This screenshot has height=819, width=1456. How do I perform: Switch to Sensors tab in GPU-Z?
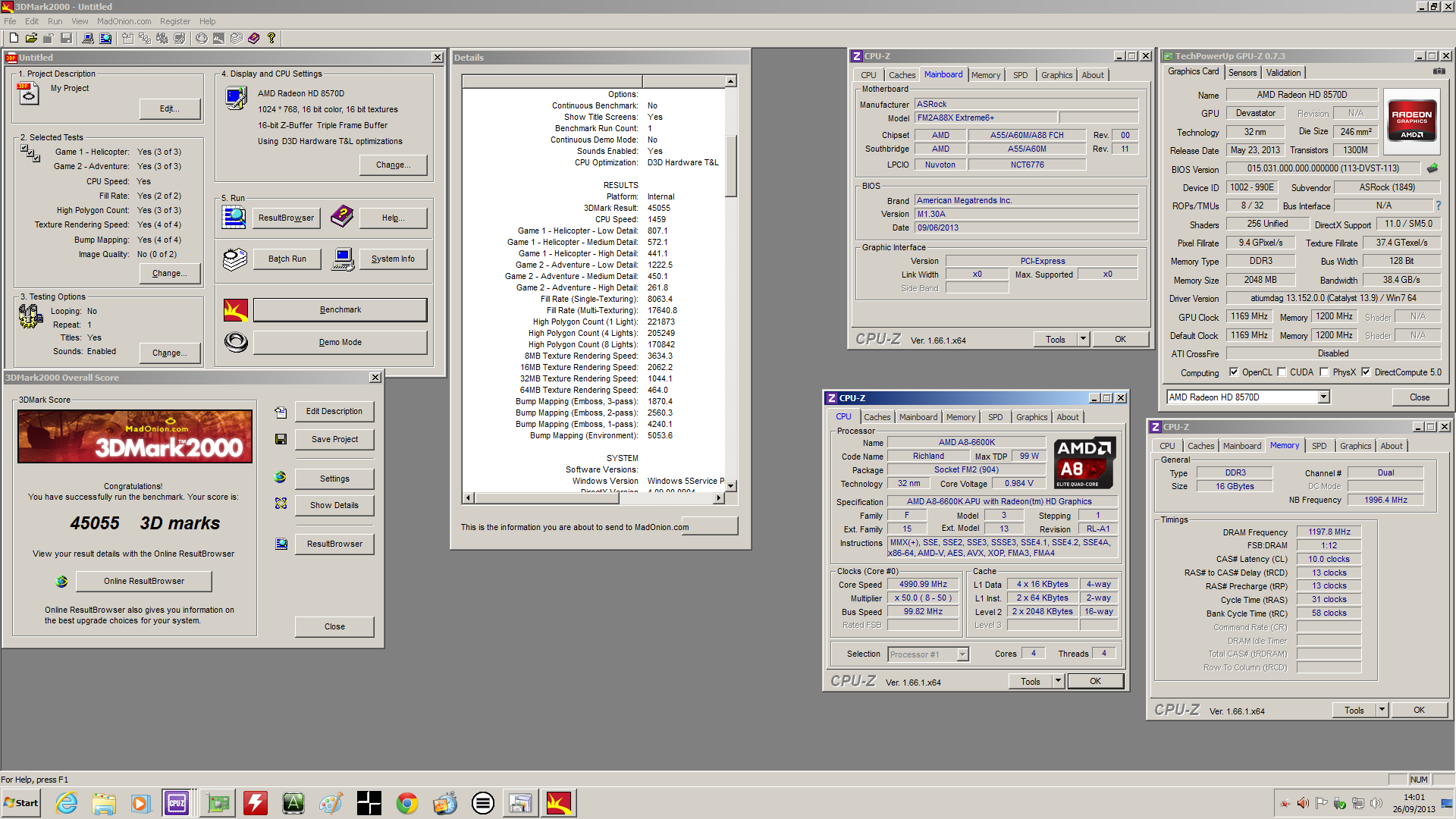click(1242, 73)
